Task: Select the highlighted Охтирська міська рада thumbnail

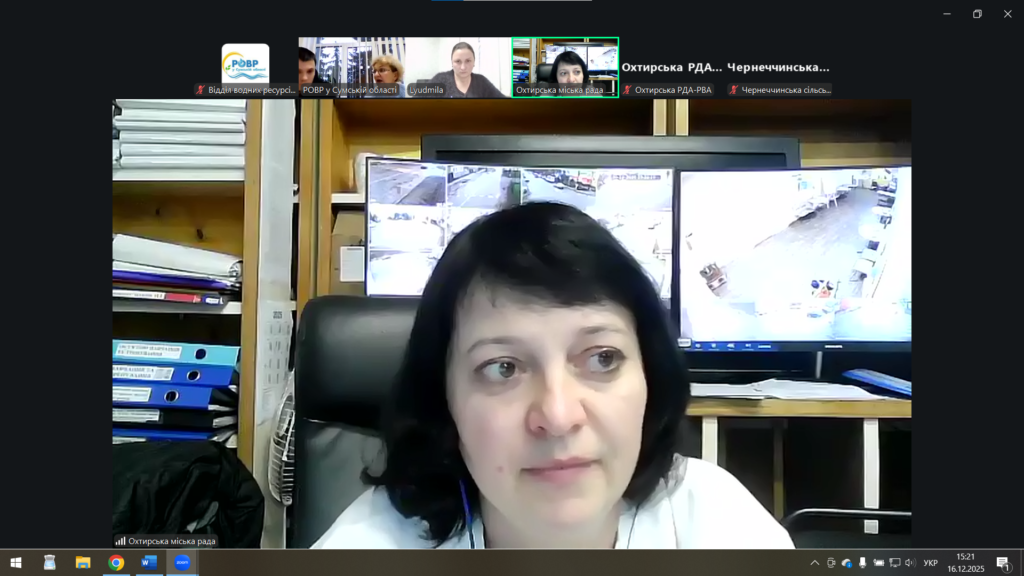Action: (x=565, y=64)
